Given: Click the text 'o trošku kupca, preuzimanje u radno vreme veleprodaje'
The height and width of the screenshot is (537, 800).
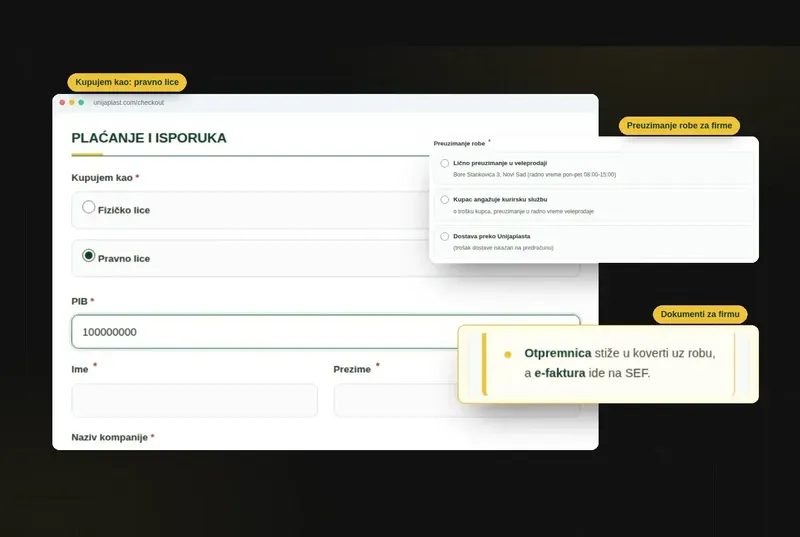Looking at the screenshot, I should coord(523,211).
